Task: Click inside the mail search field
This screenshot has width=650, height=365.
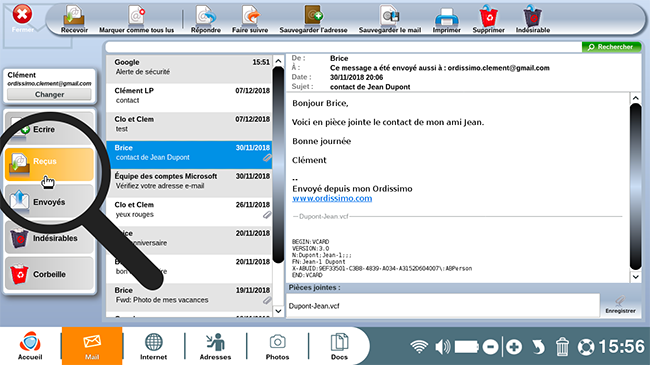Action: pyautogui.click(x=343, y=47)
